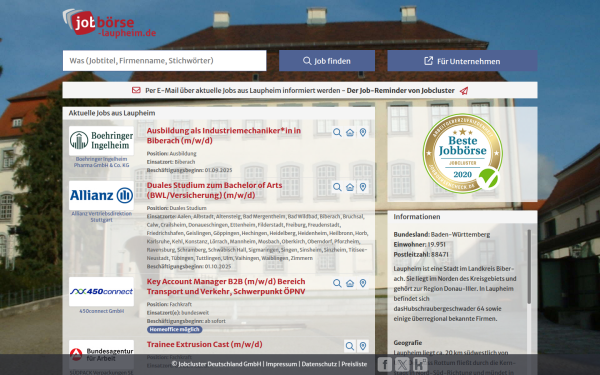Click Einsatzort: Biberach text
This screenshot has height=375, width=600.
pyautogui.click(x=171, y=162)
